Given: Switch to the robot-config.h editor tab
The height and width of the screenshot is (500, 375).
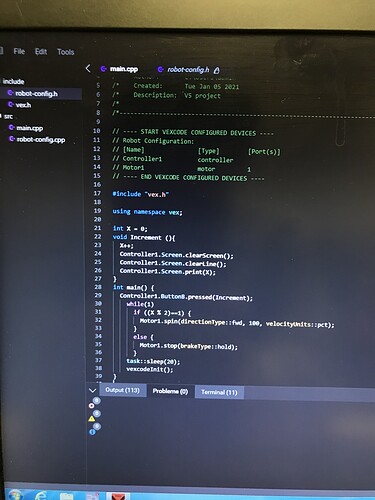Looking at the screenshot, I should coord(184,69).
